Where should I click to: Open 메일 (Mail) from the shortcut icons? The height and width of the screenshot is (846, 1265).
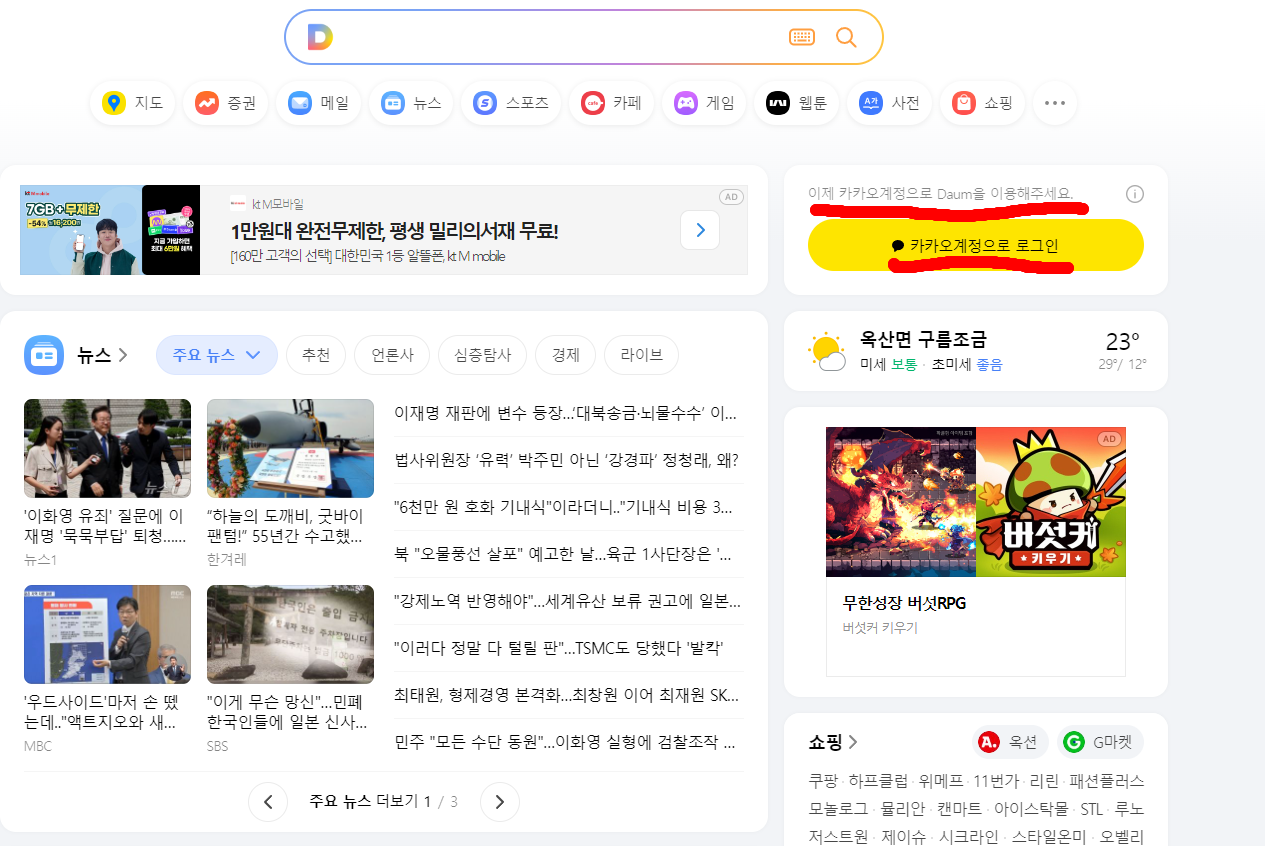pyautogui.click(x=317, y=102)
